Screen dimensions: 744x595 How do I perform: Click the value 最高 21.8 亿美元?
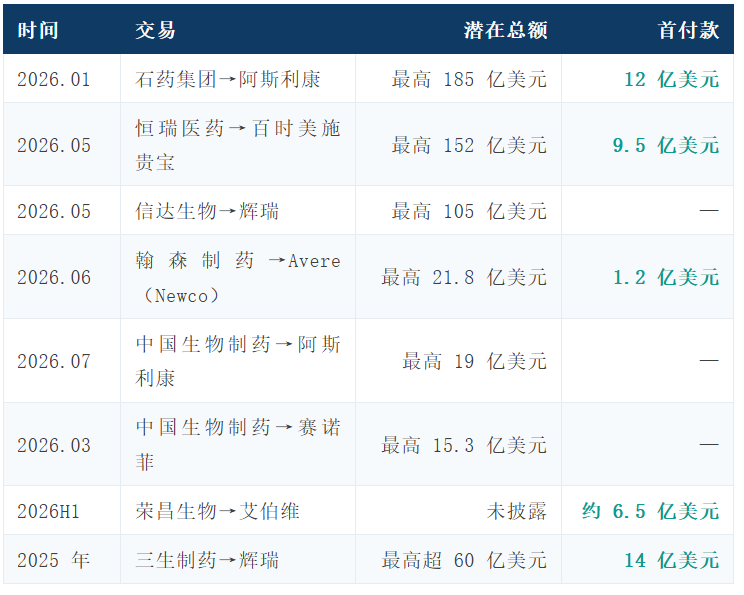(x=464, y=277)
